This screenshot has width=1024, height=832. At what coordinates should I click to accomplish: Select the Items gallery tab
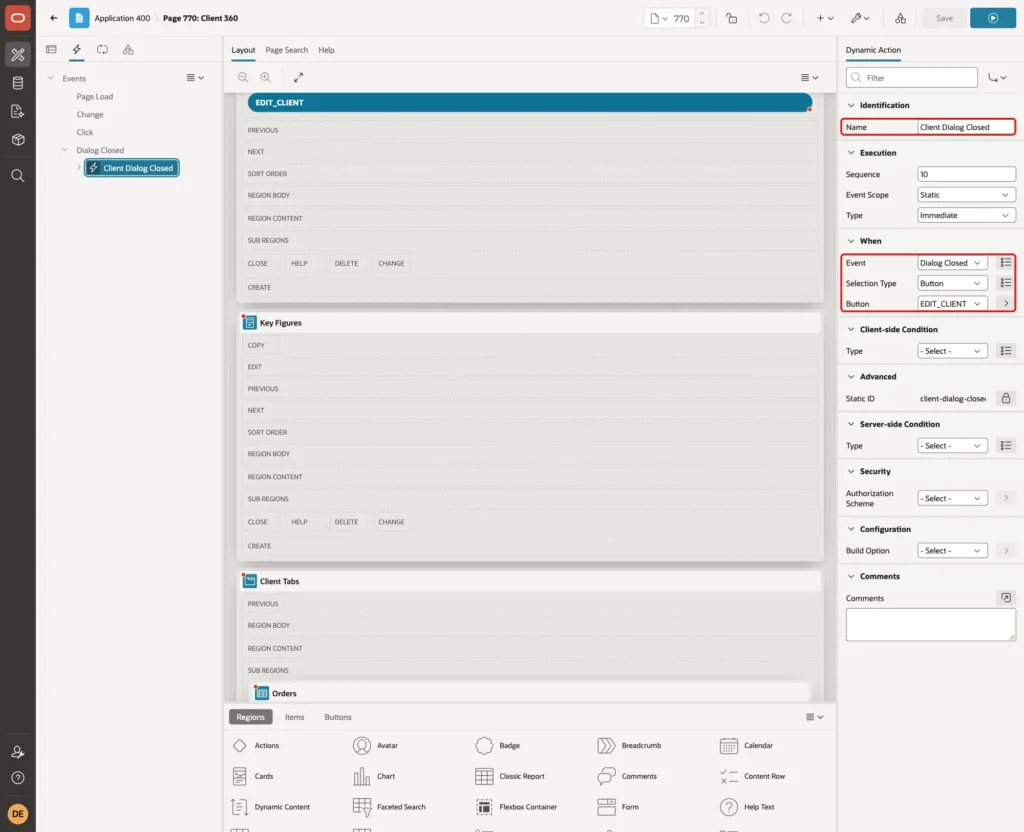[295, 717]
